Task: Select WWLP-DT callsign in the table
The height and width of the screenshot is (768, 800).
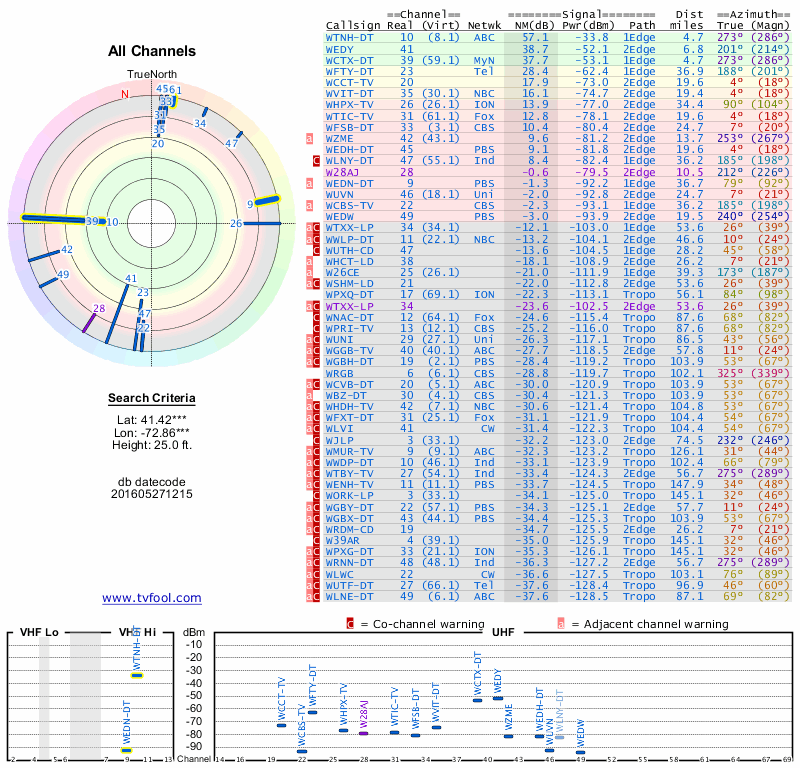Action: 349,239
